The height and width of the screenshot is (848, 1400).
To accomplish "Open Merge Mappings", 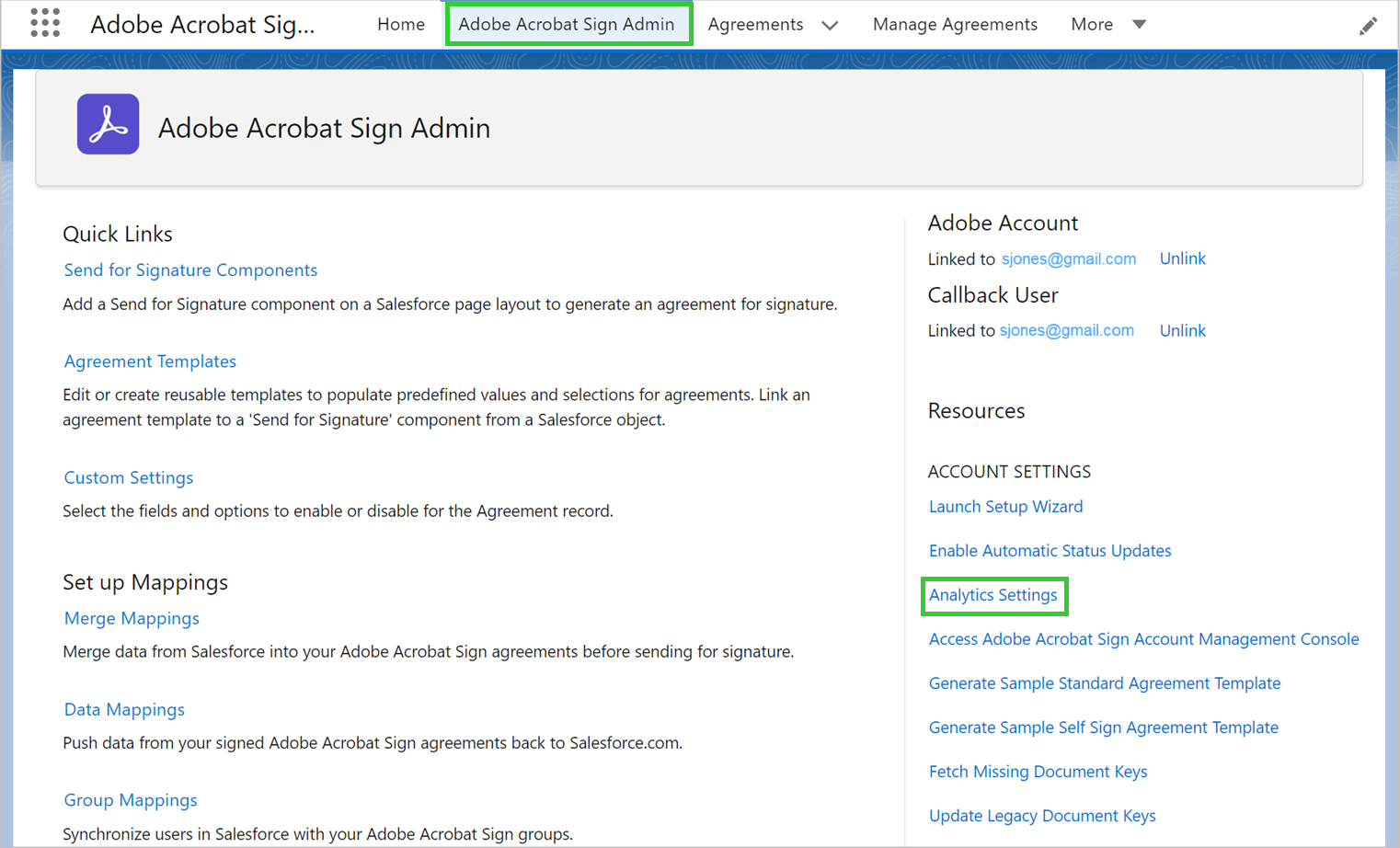I will [131, 618].
